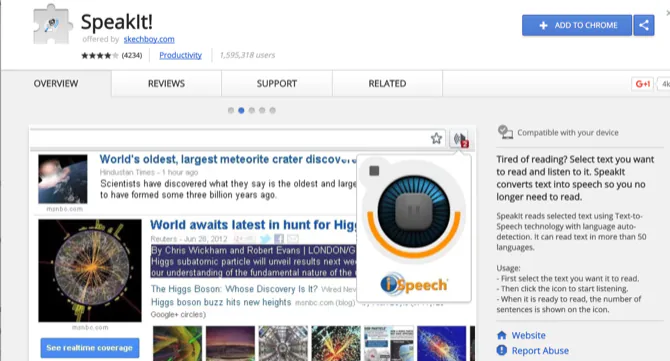The width and height of the screenshot is (670, 361).
Task: Click the Report Abuse link
Action: (x=540, y=351)
